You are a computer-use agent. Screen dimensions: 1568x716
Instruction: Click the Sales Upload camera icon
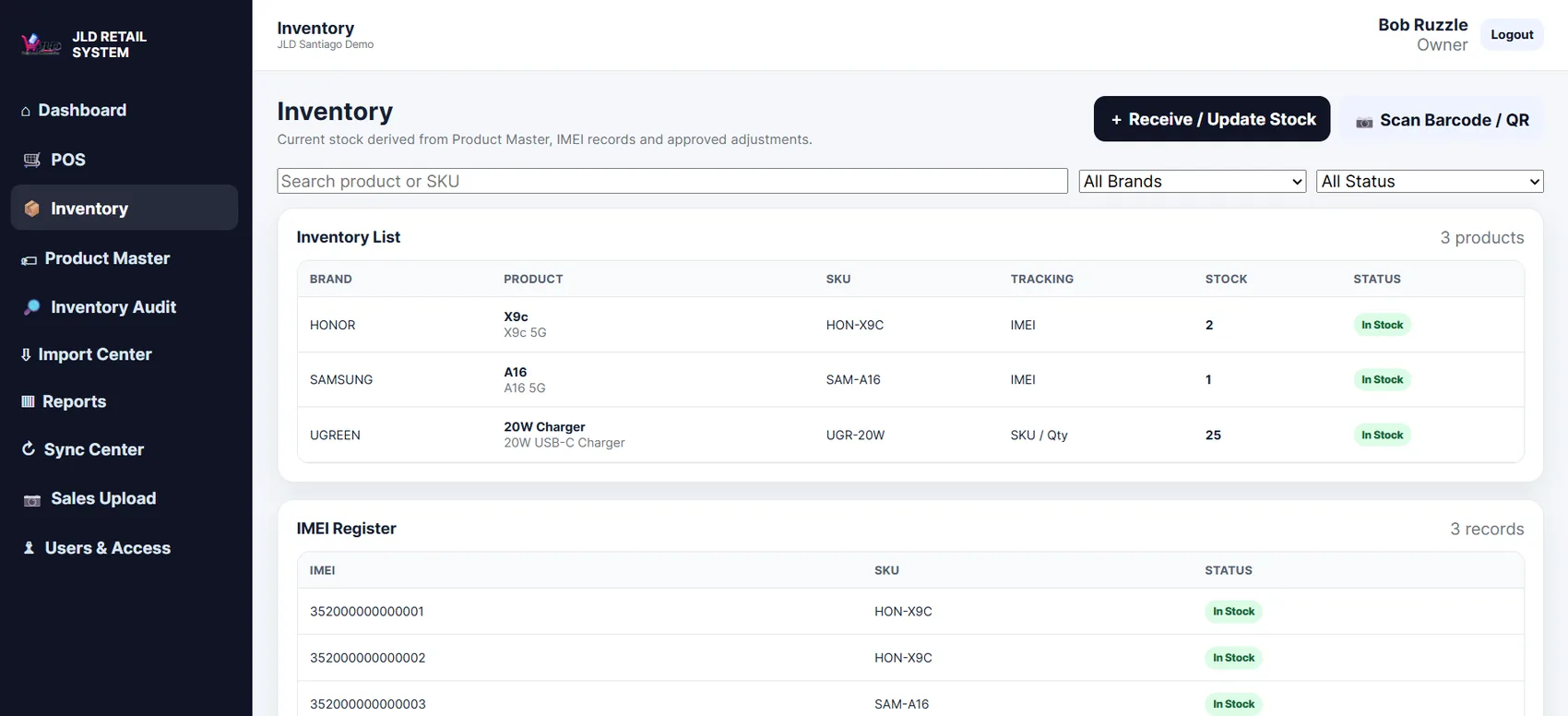32,499
